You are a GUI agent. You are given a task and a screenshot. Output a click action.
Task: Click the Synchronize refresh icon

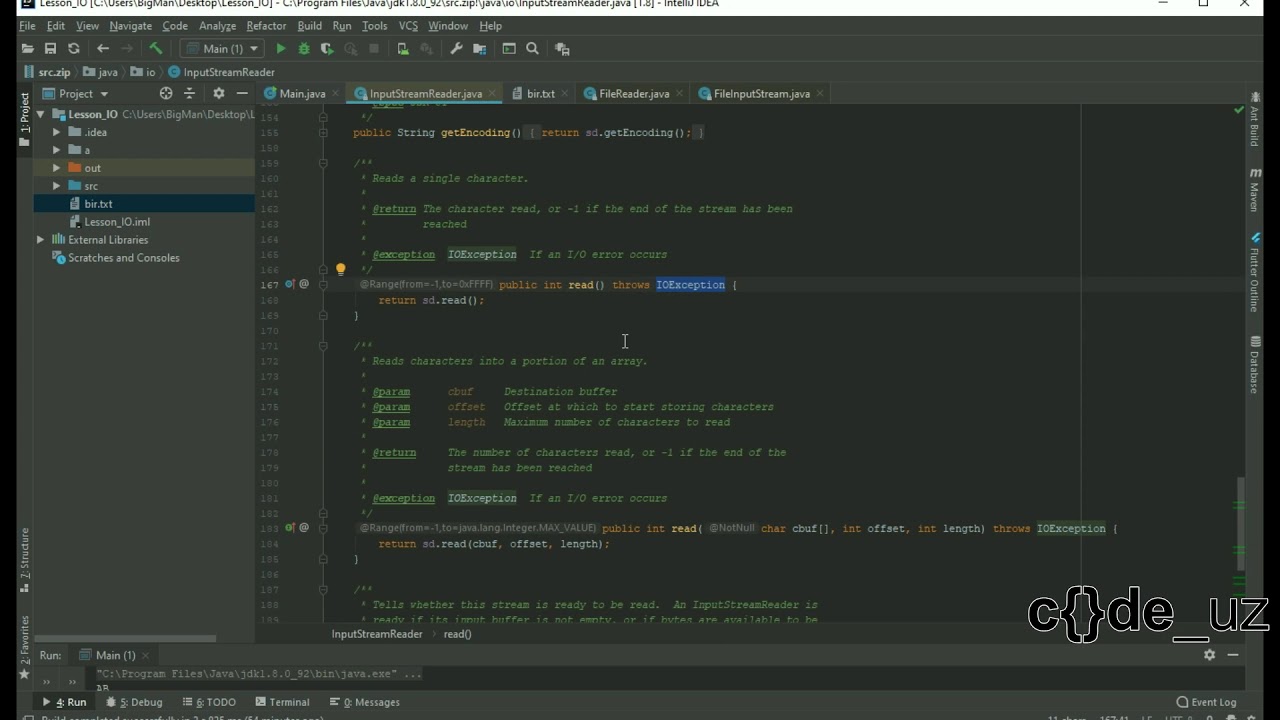tap(74, 49)
